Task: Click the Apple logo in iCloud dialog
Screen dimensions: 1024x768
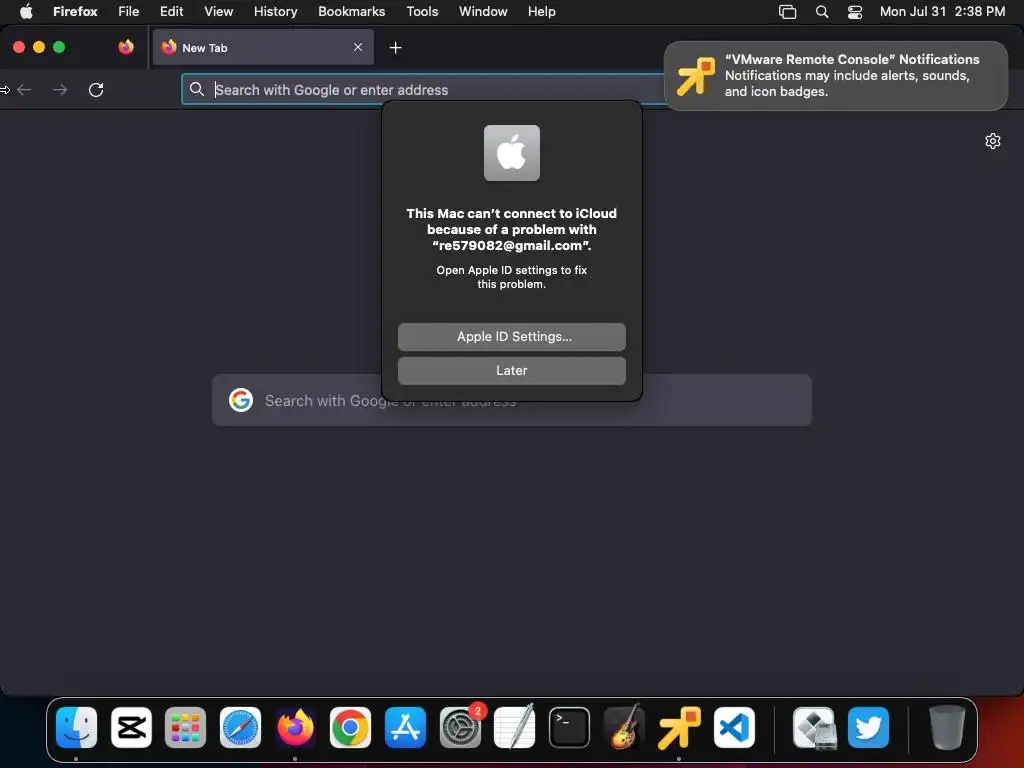Action: pos(511,153)
